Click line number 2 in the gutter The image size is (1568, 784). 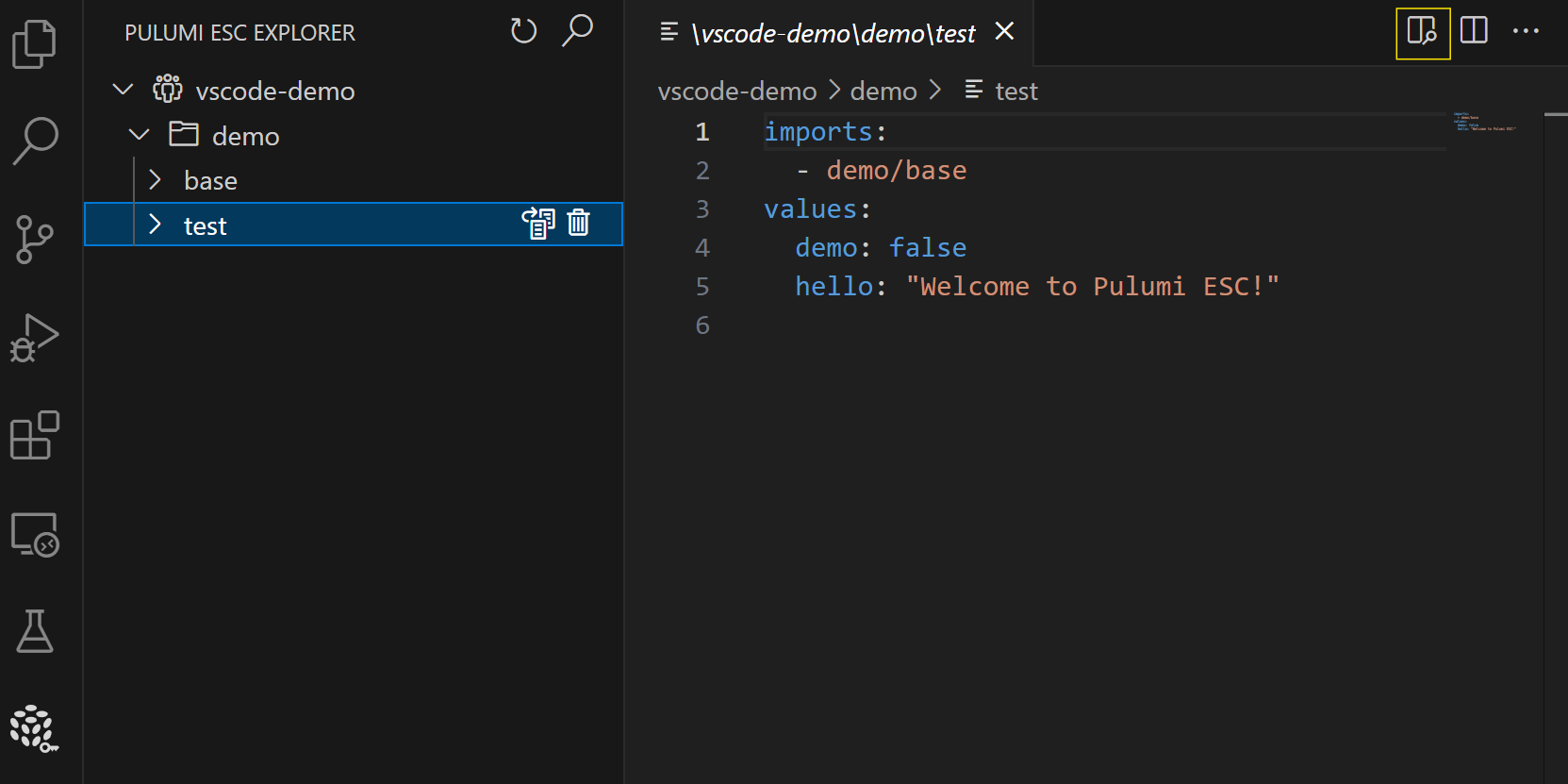tap(702, 171)
